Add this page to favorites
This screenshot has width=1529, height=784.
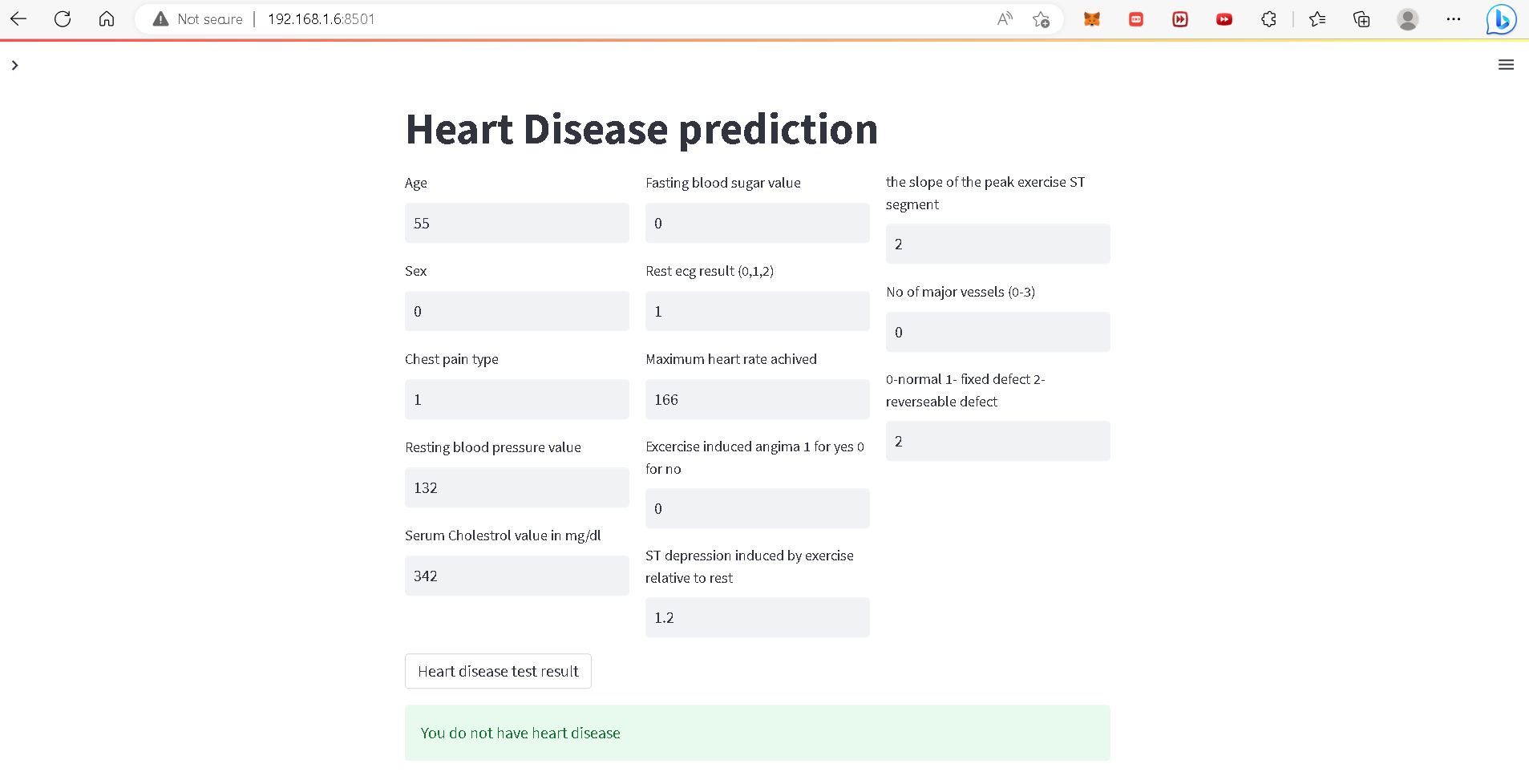1041,19
